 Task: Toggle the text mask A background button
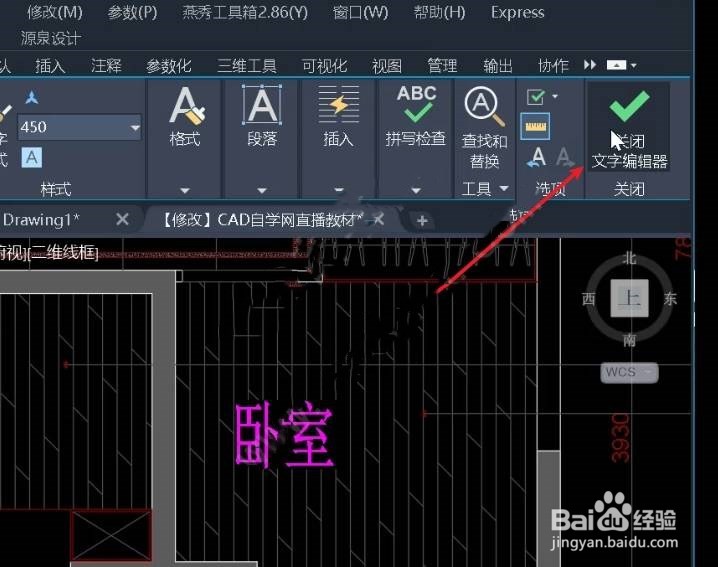32,158
